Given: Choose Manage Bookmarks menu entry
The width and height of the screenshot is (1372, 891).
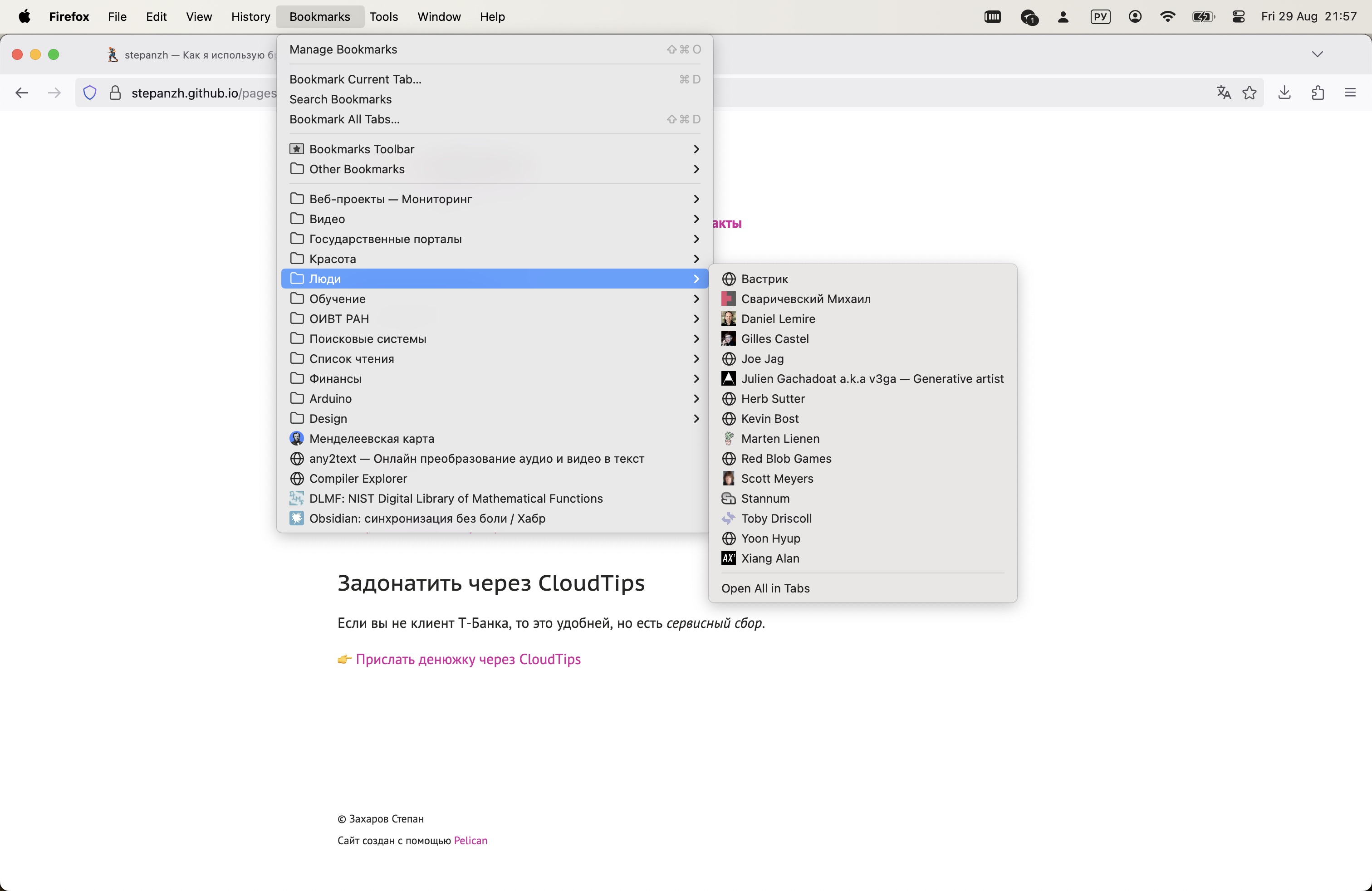Looking at the screenshot, I should (x=495, y=49).
